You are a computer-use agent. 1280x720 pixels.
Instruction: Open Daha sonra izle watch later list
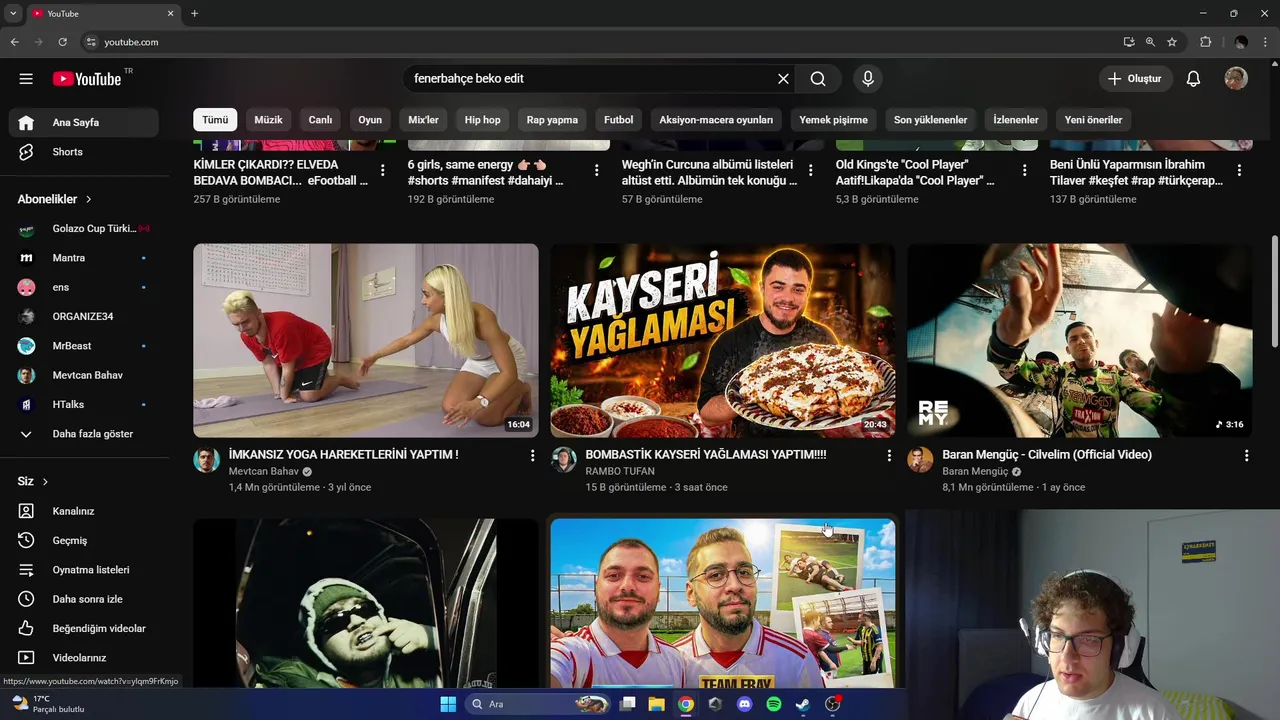tap(84, 599)
